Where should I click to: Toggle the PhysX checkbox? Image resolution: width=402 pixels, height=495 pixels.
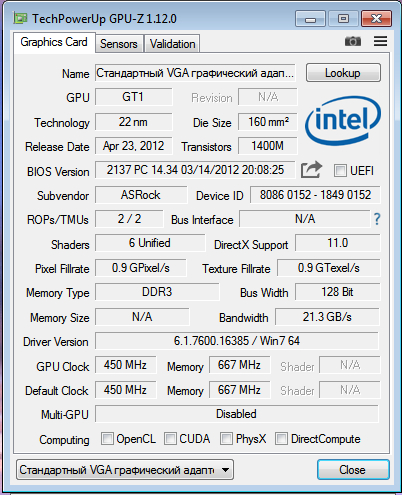point(226,439)
